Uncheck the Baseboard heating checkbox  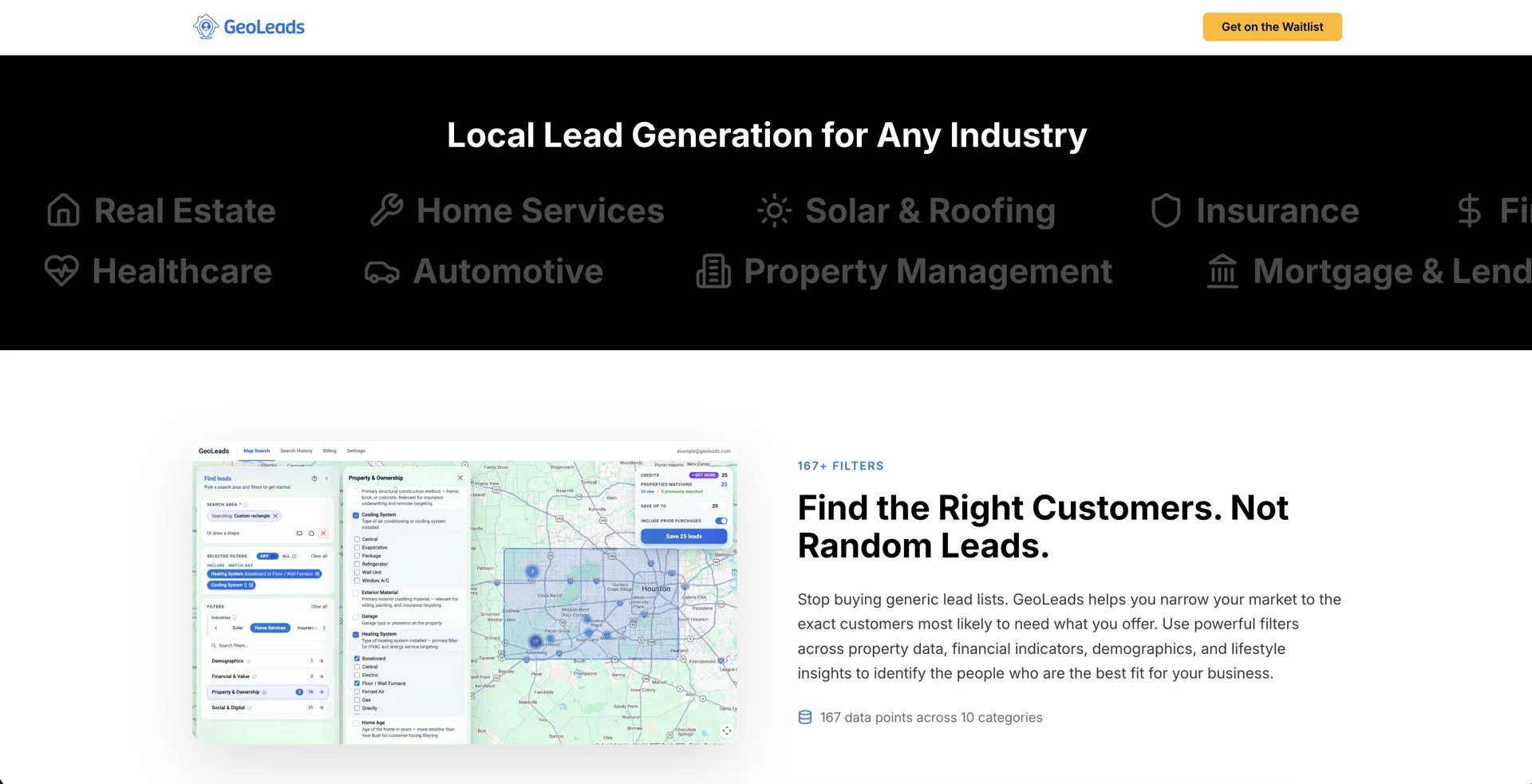[x=357, y=659]
